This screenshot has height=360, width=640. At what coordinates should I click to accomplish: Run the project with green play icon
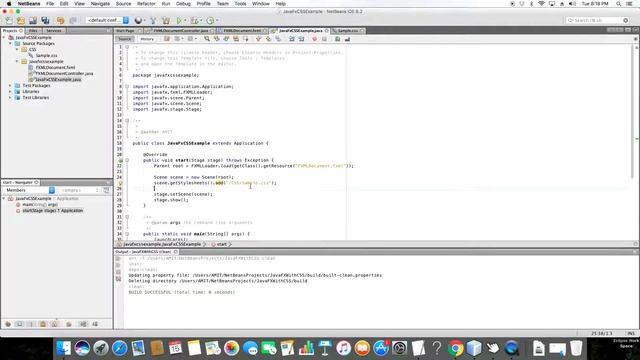pyautogui.click(x=179, y=20)
